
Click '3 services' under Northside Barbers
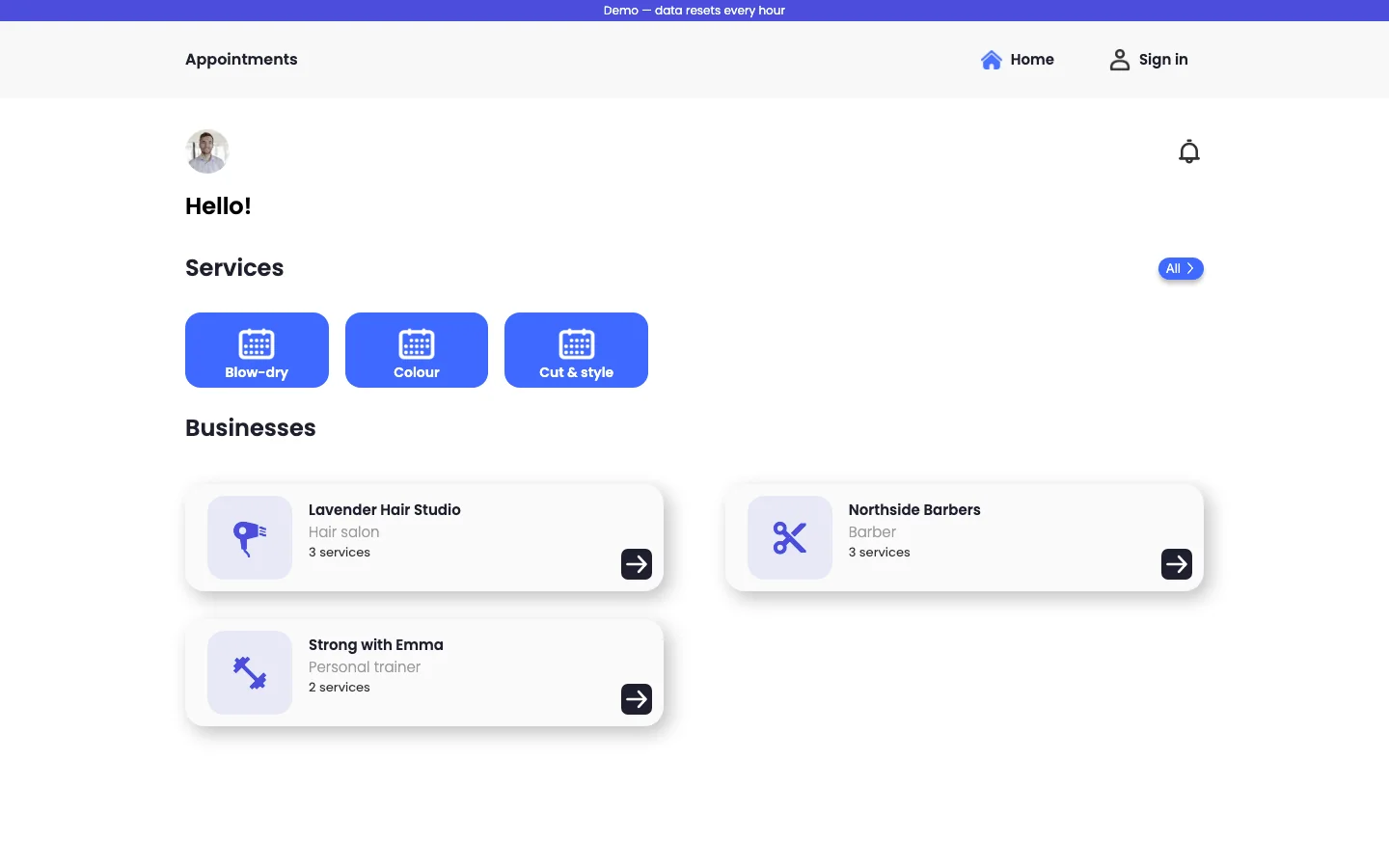pos(880,553)
